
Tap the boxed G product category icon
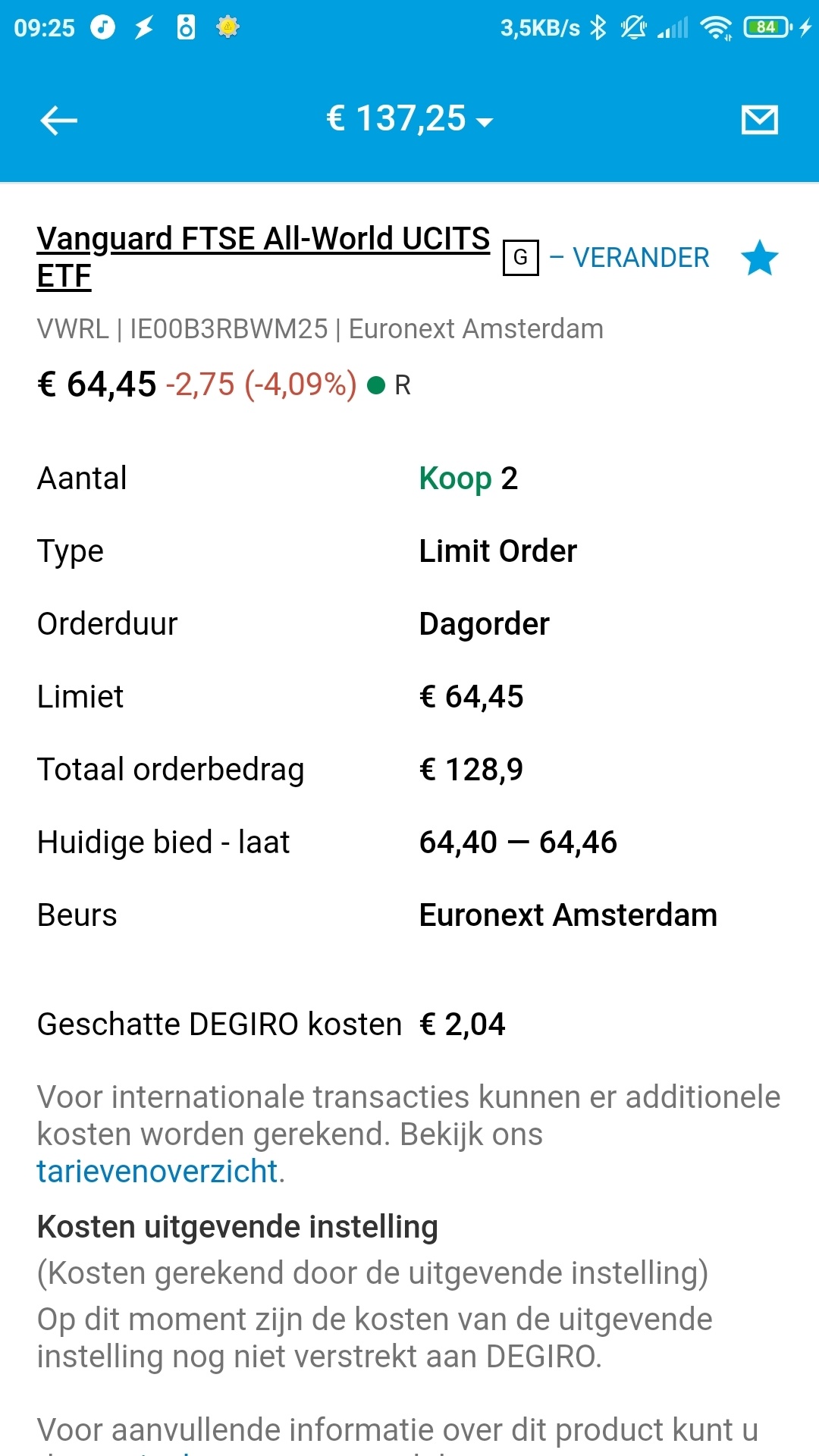[x=520, y=258]
